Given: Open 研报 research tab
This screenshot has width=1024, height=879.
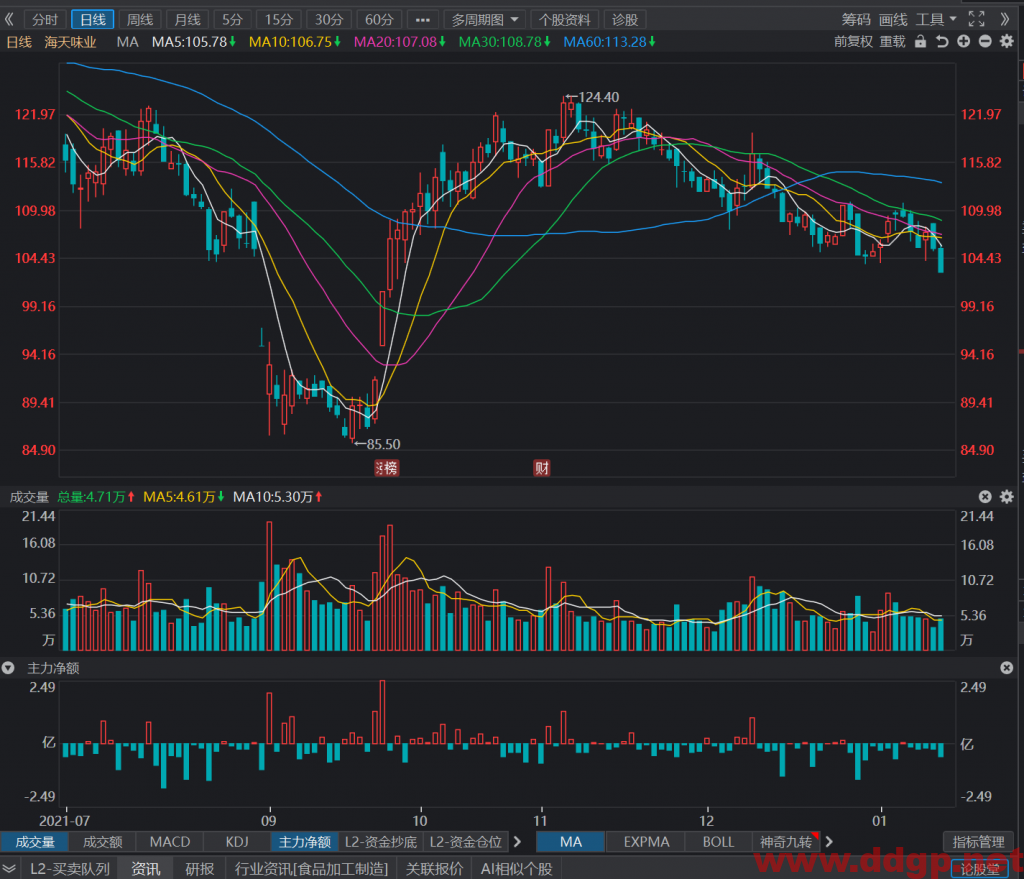Looking at the screenshot, I should point(199,869).
